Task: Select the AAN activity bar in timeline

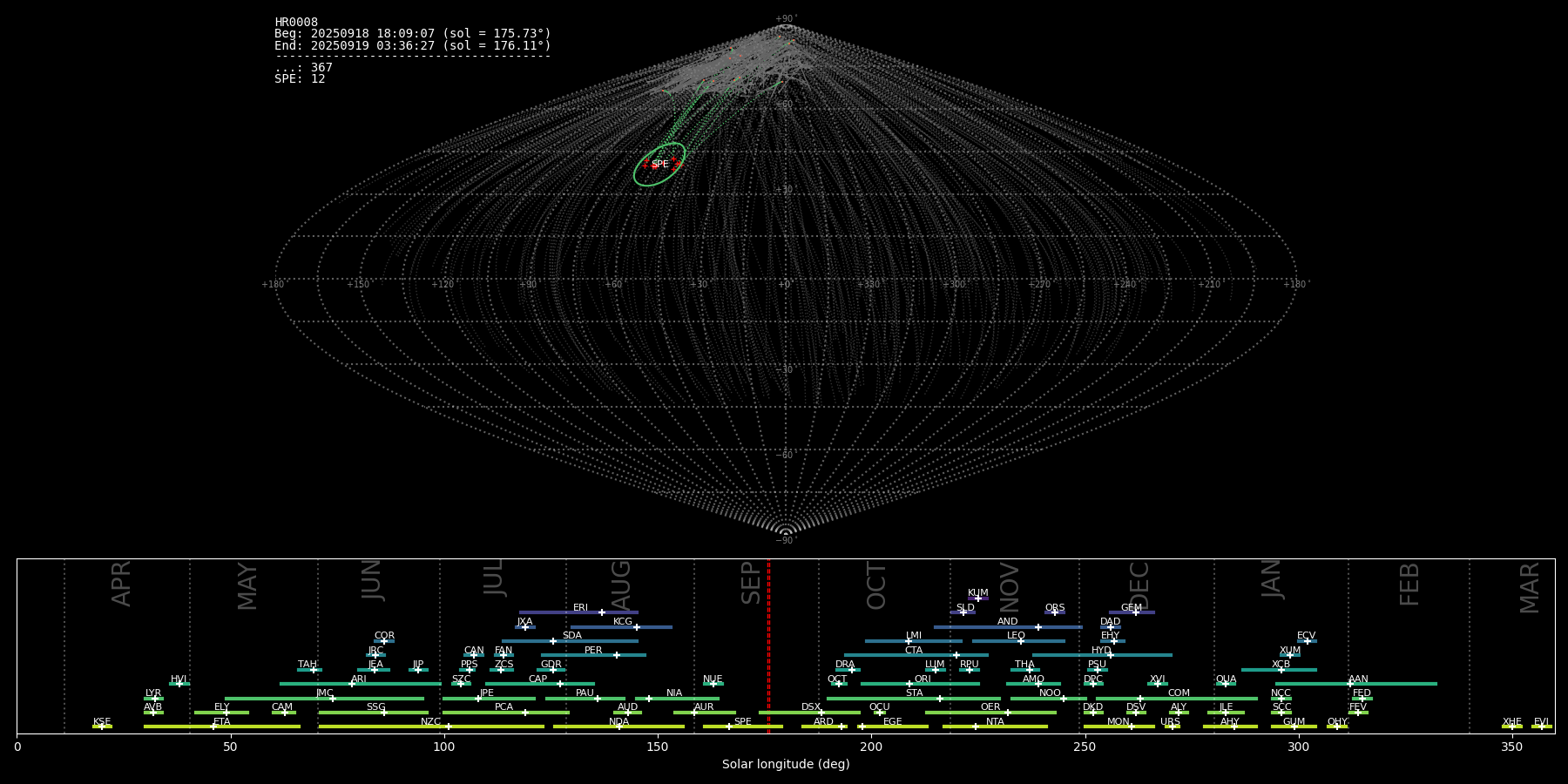Action: 1394,684
